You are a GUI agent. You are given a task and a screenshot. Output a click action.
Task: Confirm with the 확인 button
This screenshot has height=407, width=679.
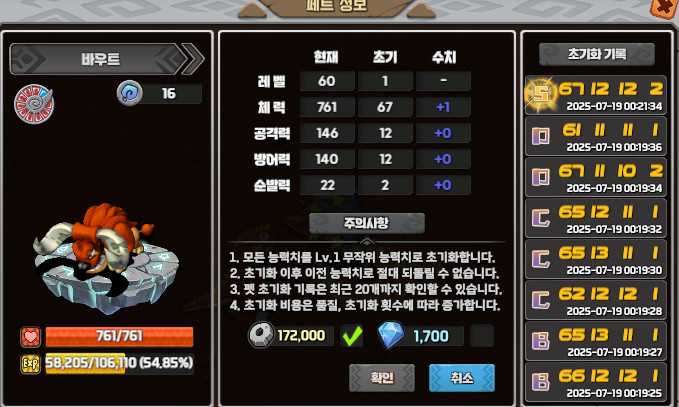click(382, 378)
